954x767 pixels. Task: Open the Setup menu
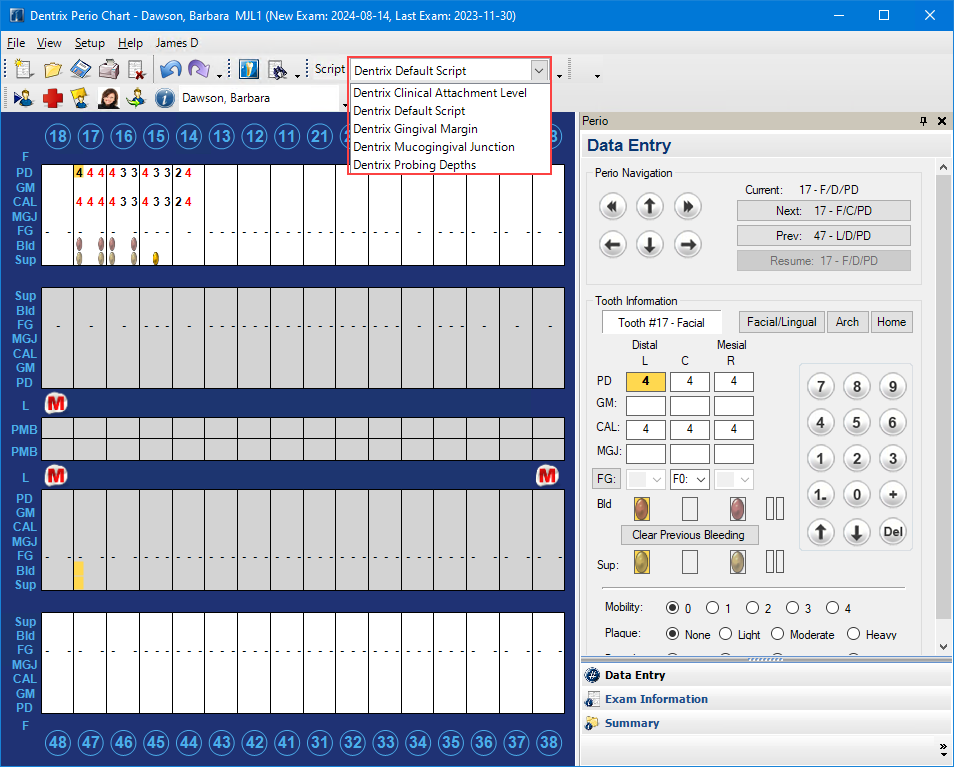pyautogui.click(x=89, y=43)
